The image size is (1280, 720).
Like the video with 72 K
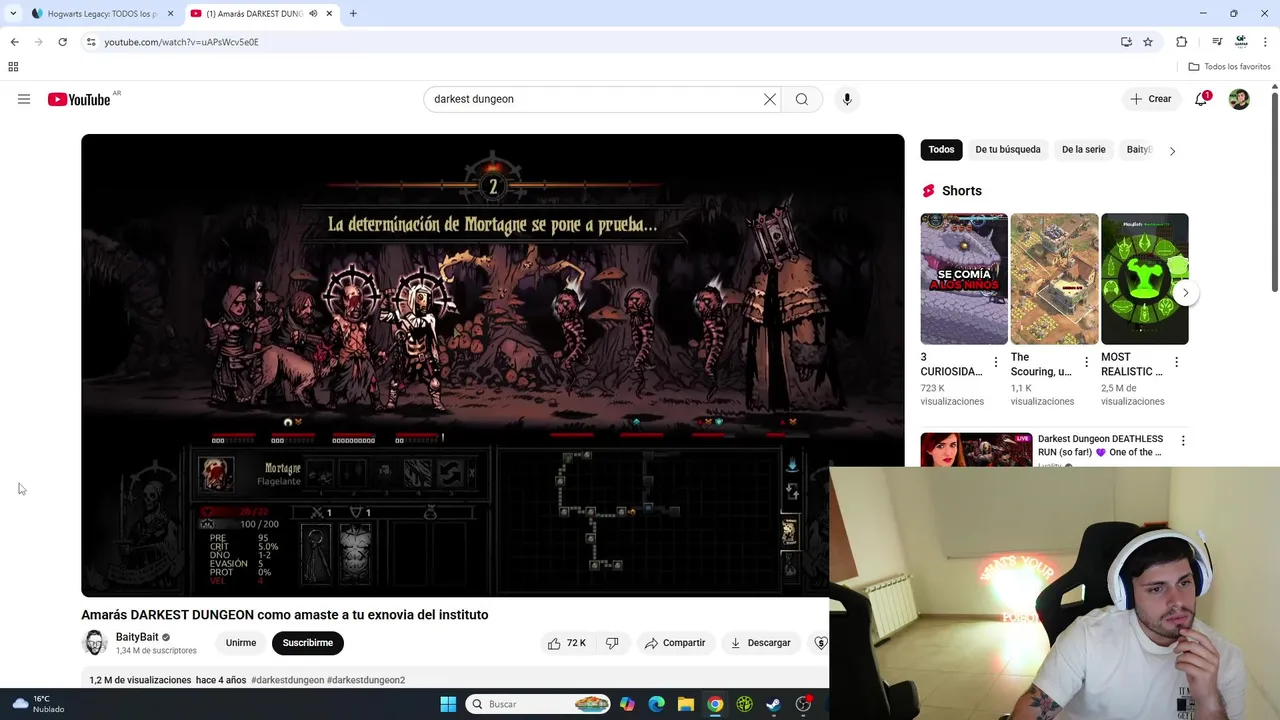pyautogui.click(x=566, y=643)
